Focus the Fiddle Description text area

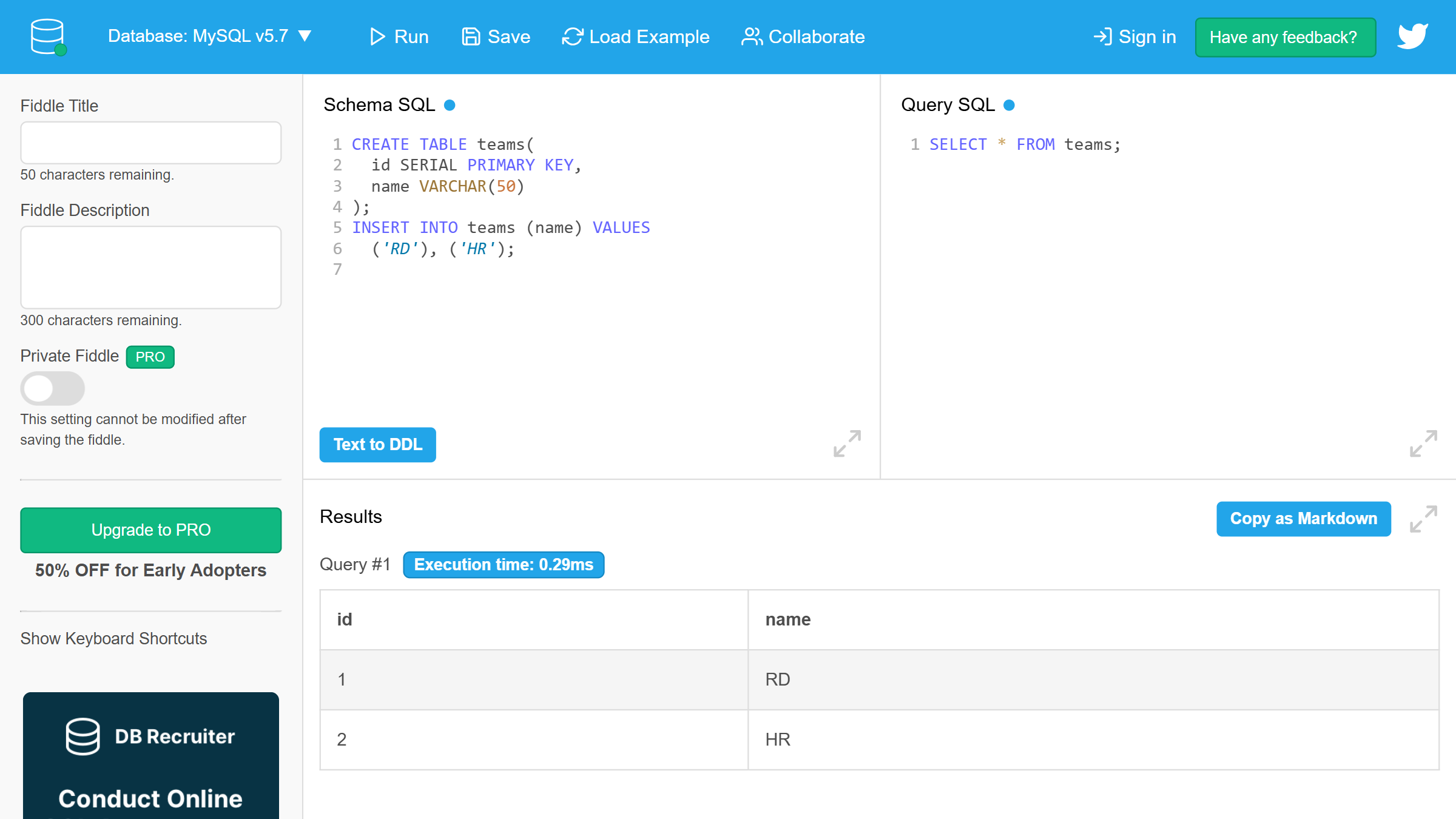150,267
